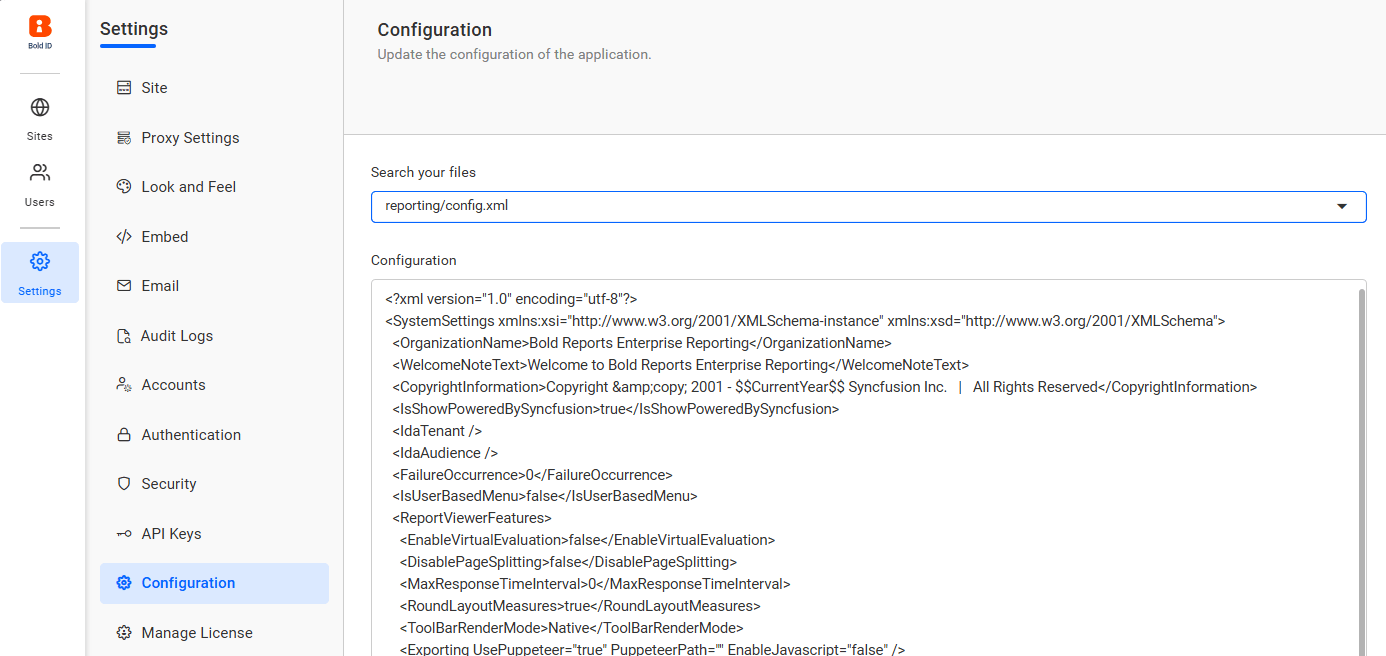
Task: Click the Accounts user-gear icon
Action: point(124,385)
